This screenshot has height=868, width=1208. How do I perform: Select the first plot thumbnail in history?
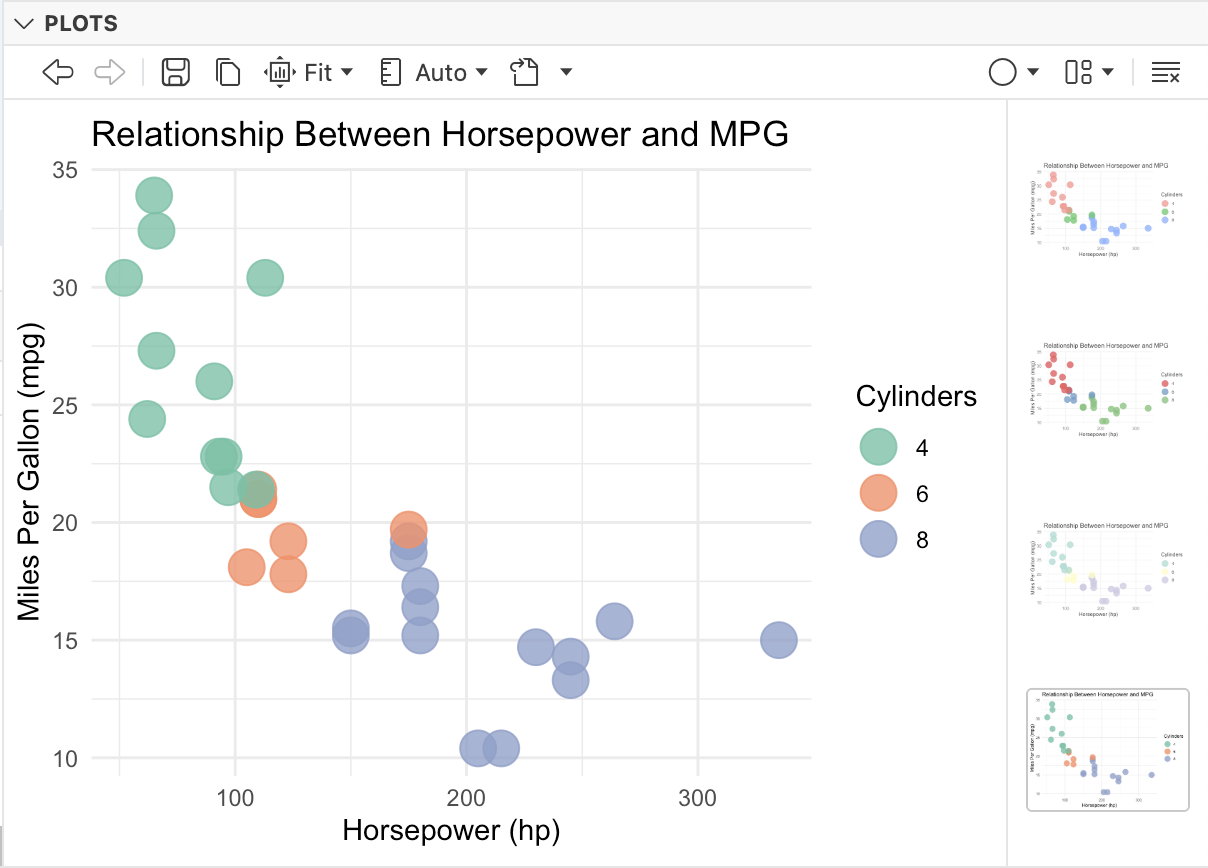(x=1106, y=212)
